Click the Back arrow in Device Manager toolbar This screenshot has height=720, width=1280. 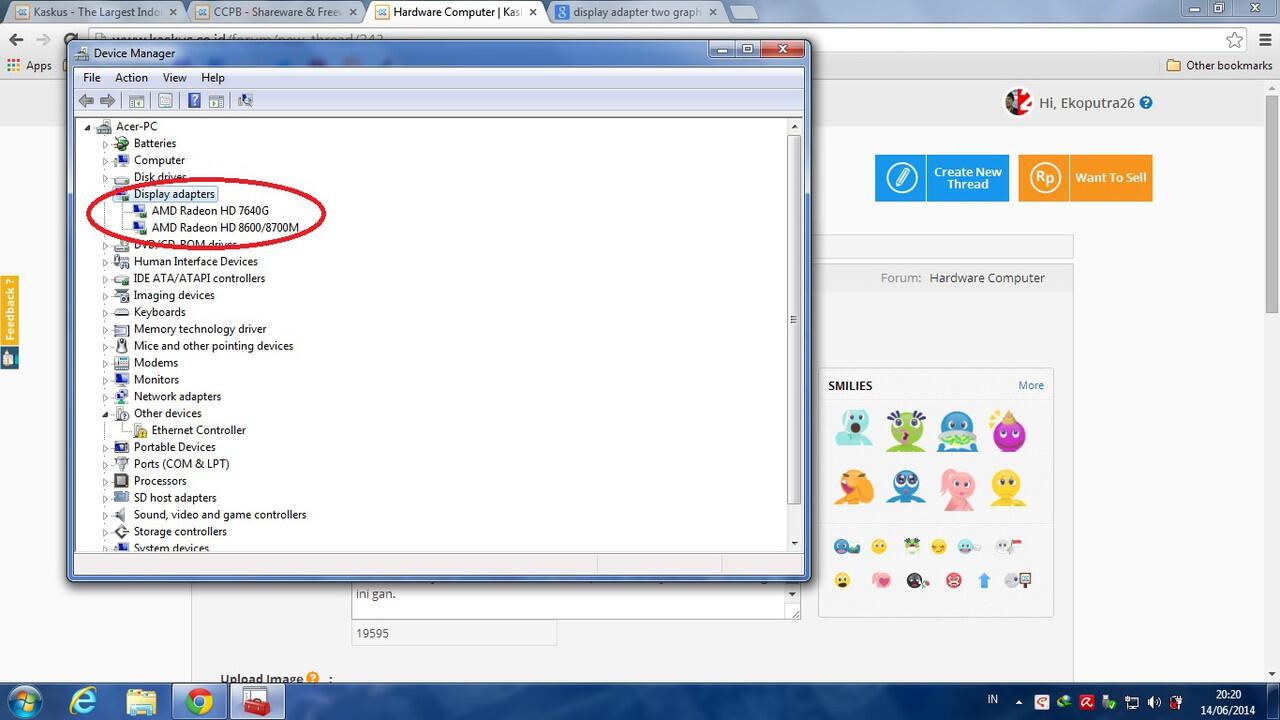click(x=86, y=100)
